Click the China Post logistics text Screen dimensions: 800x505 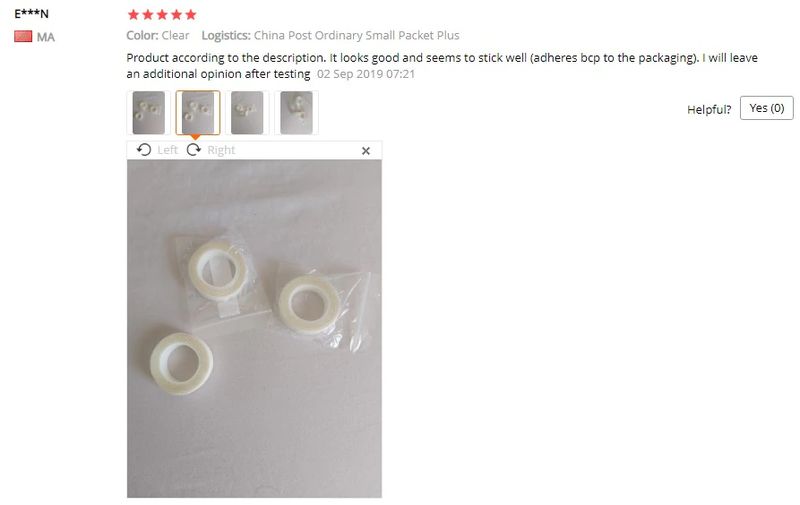tap(357, 35)
